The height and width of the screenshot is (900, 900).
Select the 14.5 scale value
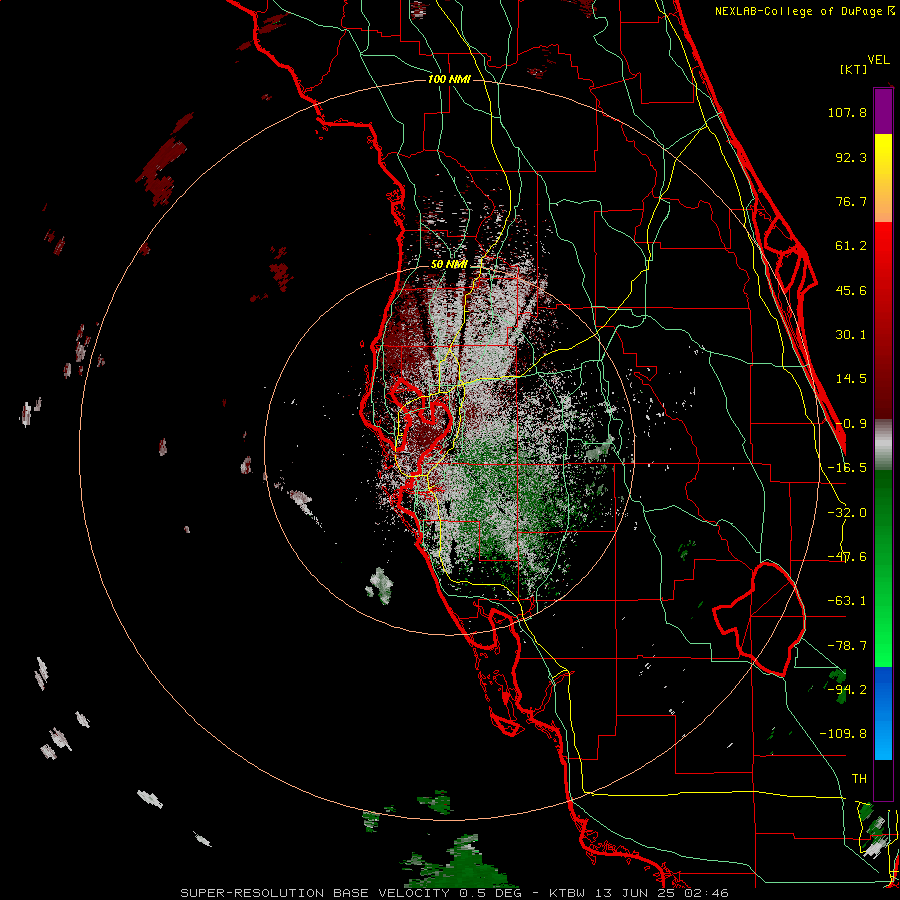851,379
